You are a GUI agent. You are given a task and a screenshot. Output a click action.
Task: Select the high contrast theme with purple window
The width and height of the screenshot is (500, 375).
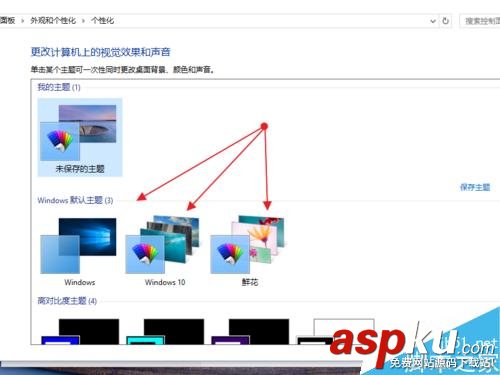coord(250,331)
